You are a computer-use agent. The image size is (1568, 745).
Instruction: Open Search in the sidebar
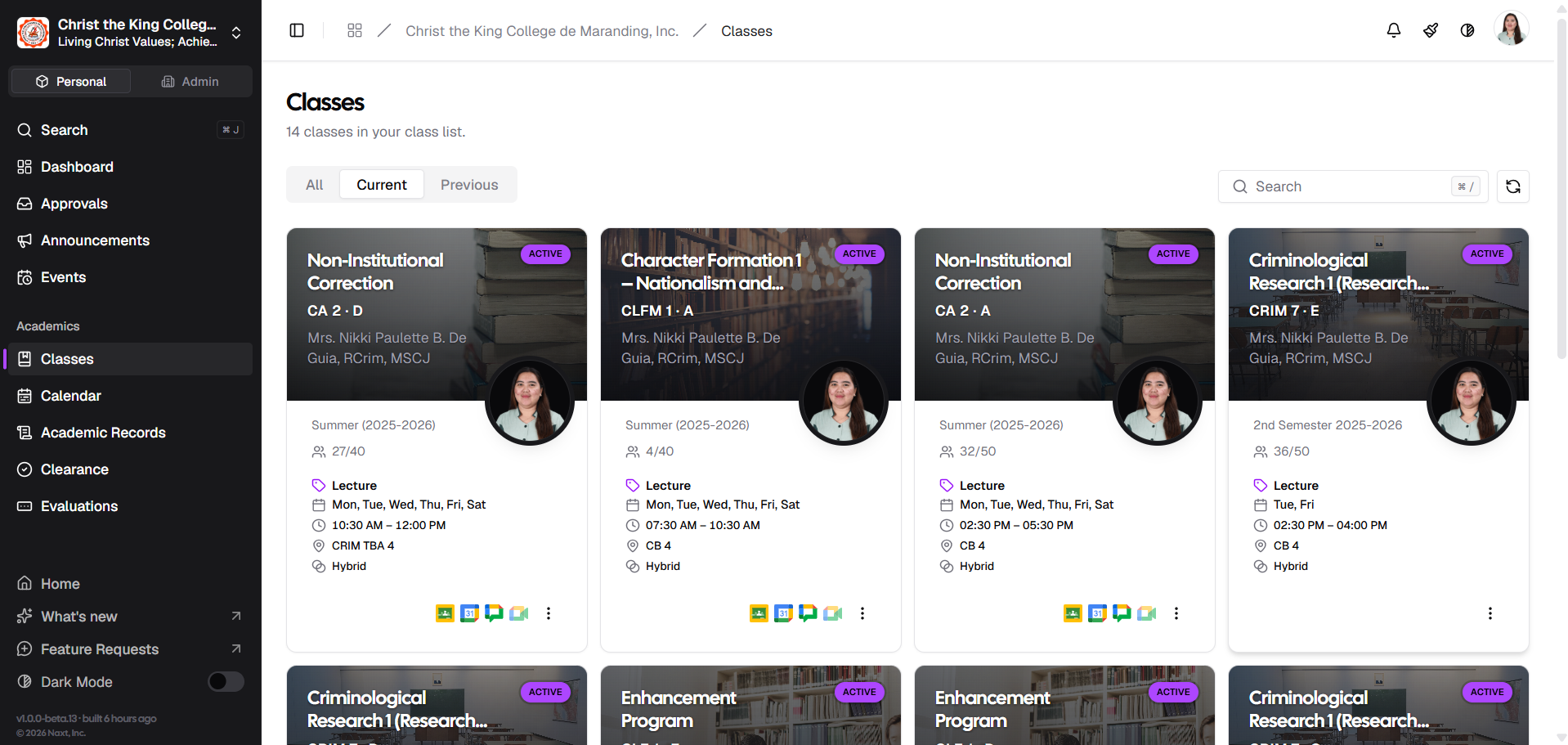[x=131, y=130]
